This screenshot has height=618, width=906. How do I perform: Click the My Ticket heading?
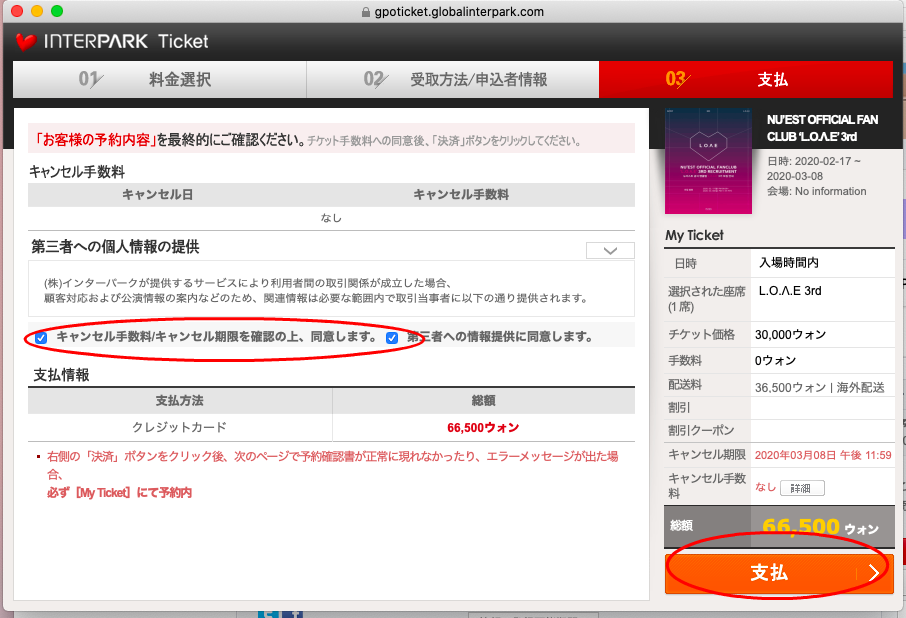(694, 235)
